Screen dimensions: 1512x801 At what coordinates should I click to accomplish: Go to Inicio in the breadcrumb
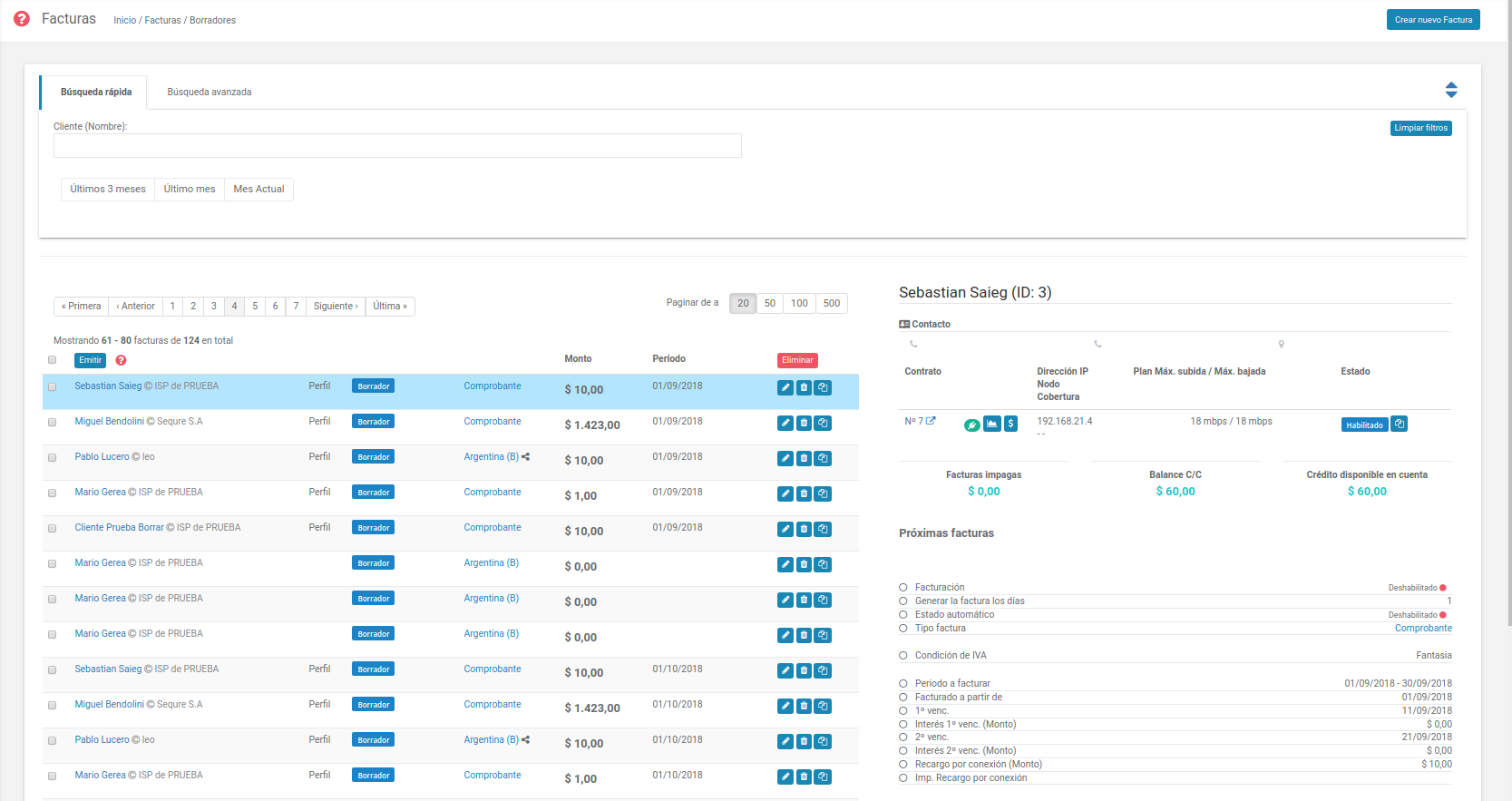point(124,20)
